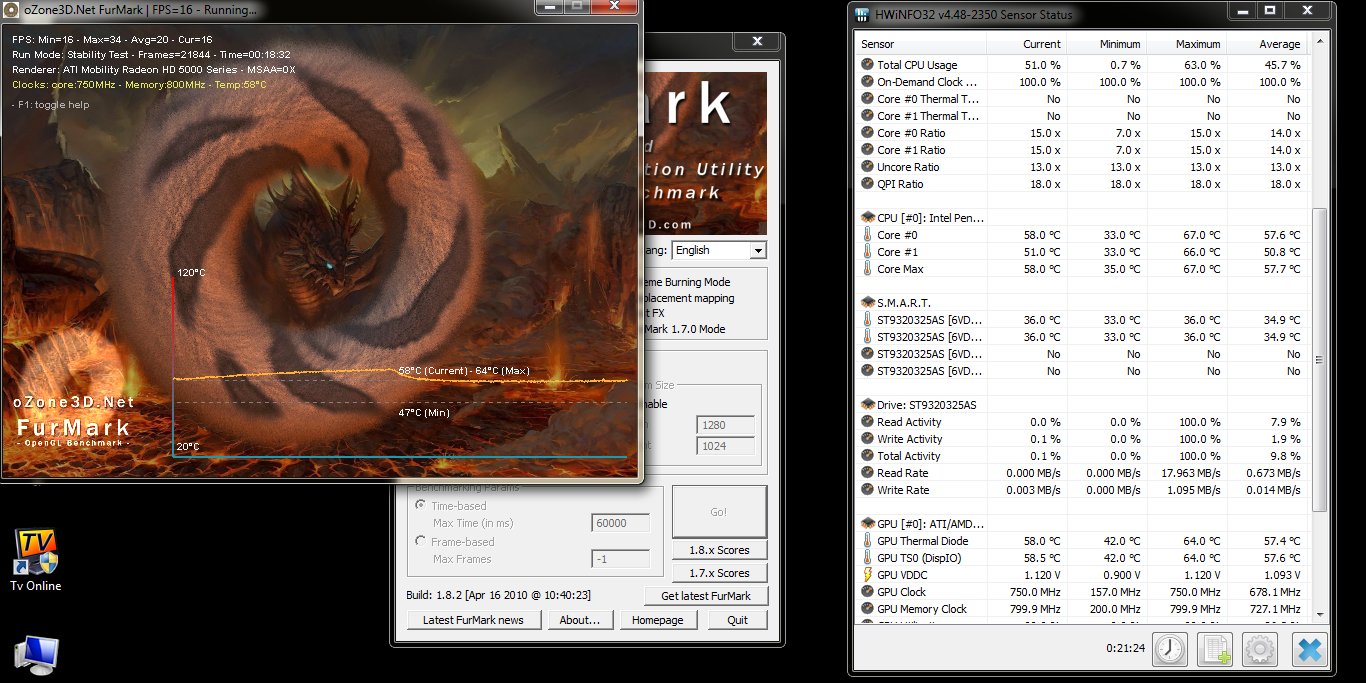Click the HWiNFO scrollbar up arrow

click(1319, 43)
